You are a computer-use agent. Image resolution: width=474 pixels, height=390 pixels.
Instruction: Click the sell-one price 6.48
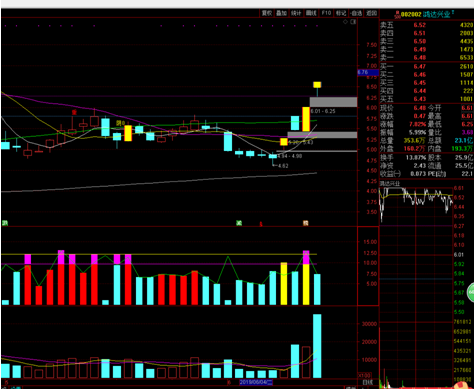click(x=420, y=57)
